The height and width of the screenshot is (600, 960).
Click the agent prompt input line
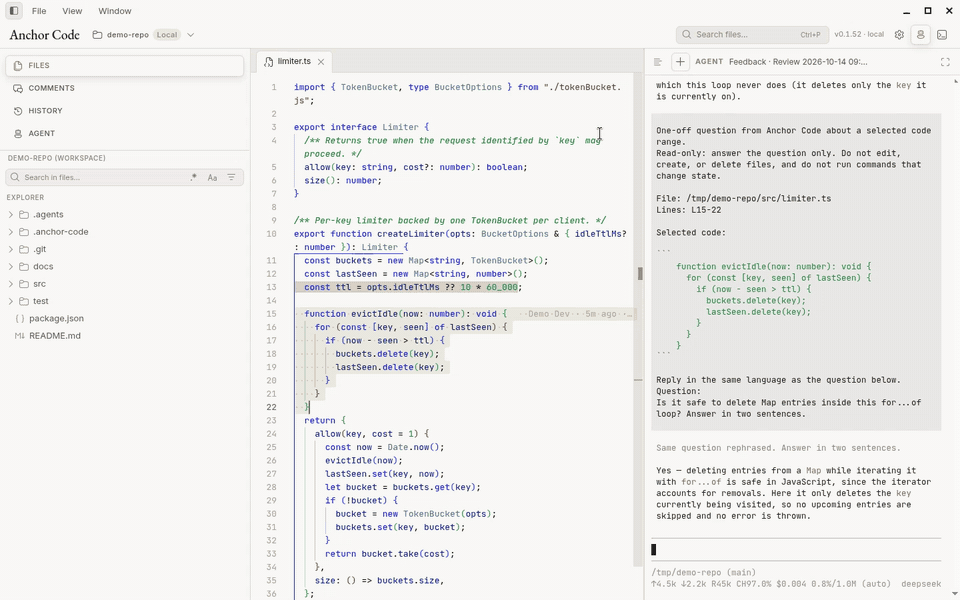click(x=796, y=550)
